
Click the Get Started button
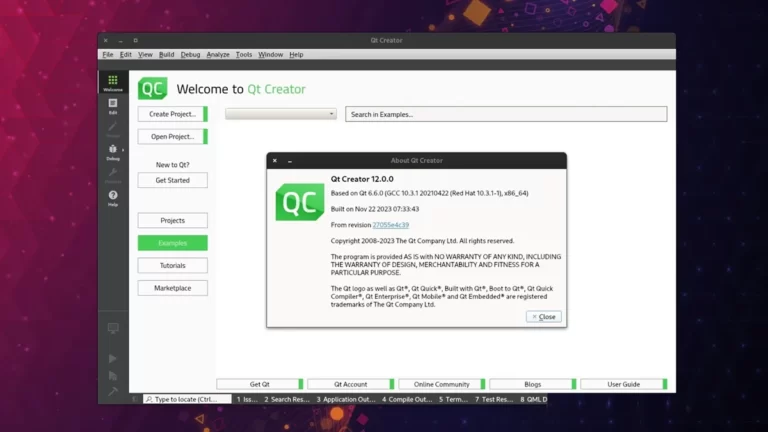[x=172, y=180]
